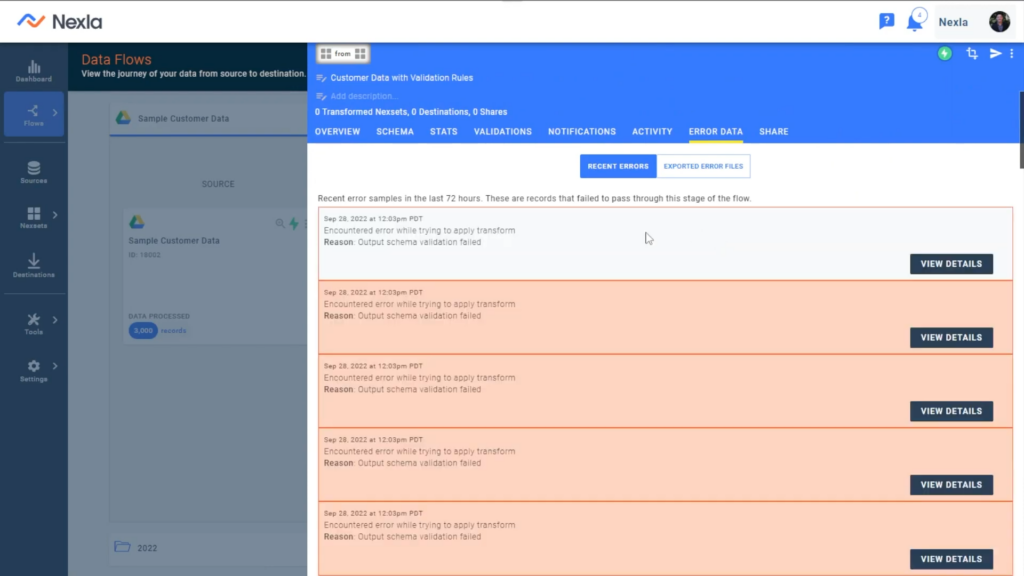Open Destinations from the sidebar
This screenshot has width=1024, height=576.
point(33,265)
